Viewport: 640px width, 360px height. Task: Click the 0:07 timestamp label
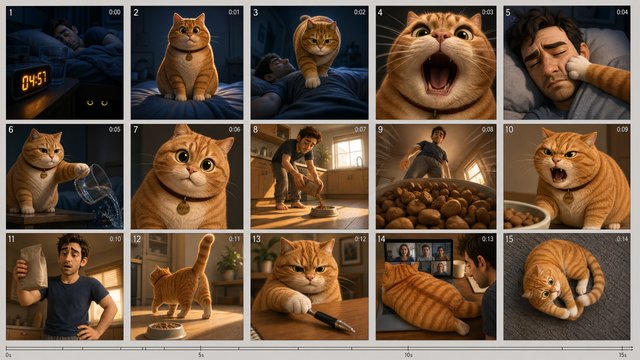(x=360, y=129)
